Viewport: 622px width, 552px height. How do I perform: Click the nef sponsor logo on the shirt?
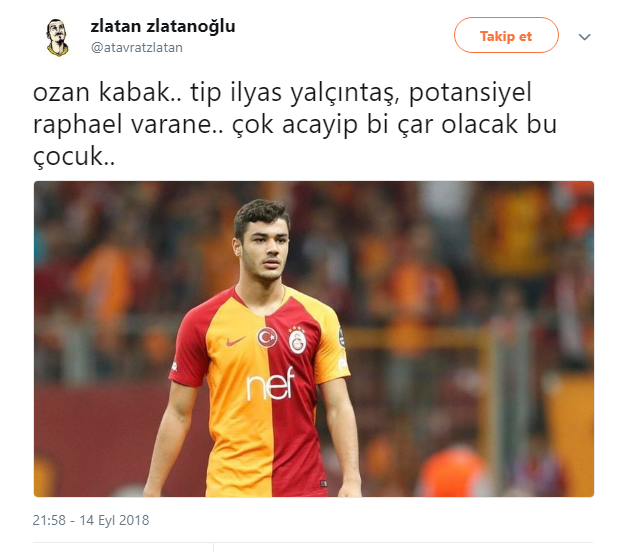coord(271,383)
